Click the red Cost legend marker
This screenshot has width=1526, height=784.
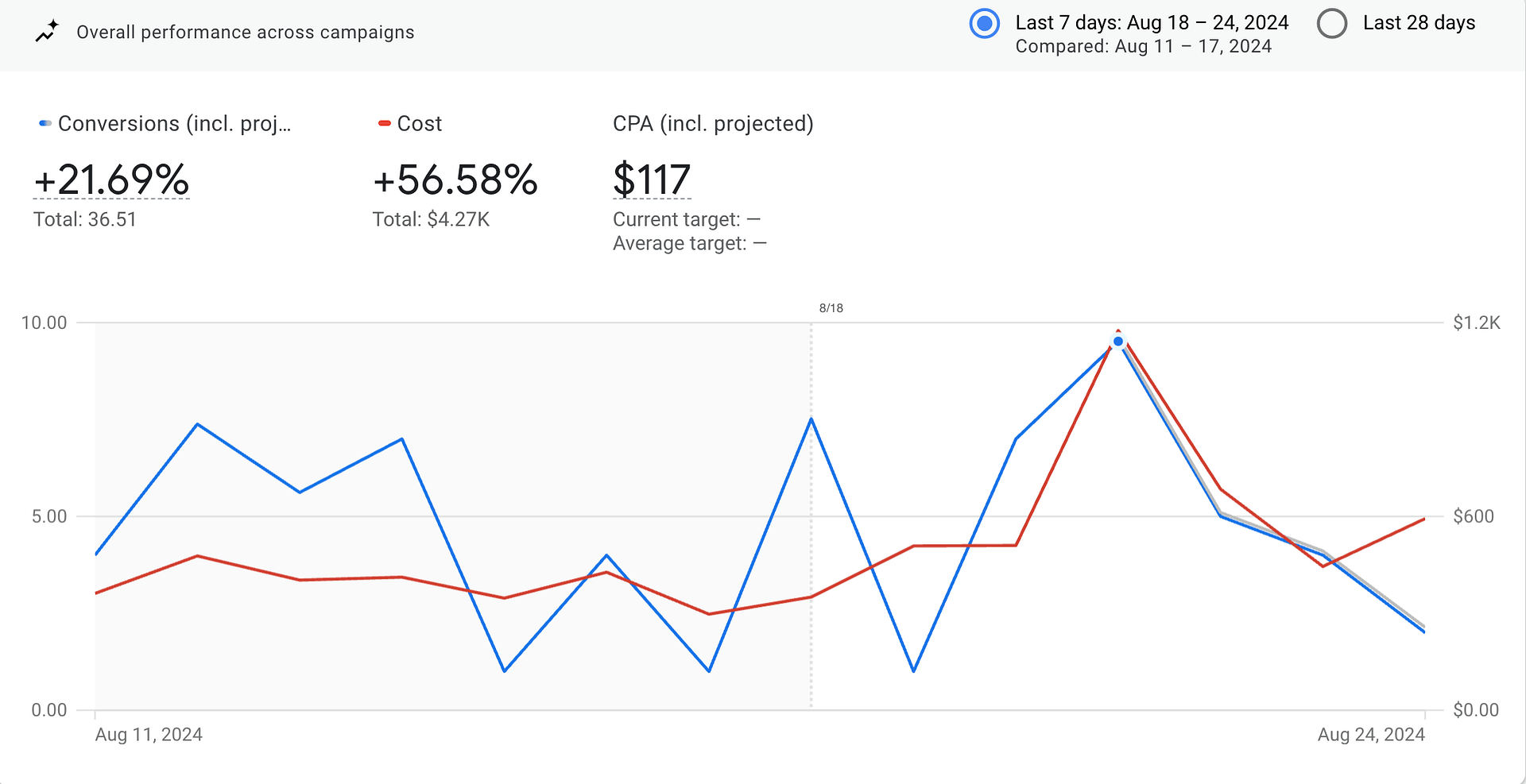coord(384,123)
